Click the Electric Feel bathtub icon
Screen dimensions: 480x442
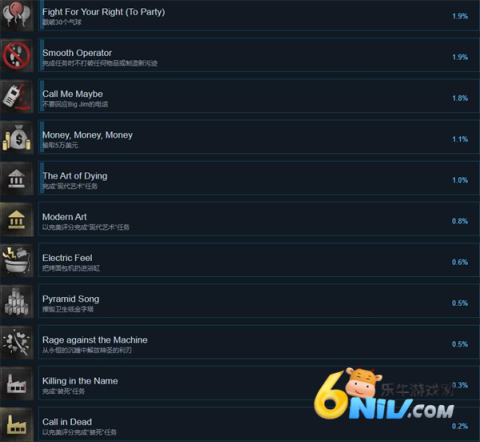click(x=17, y=261)
